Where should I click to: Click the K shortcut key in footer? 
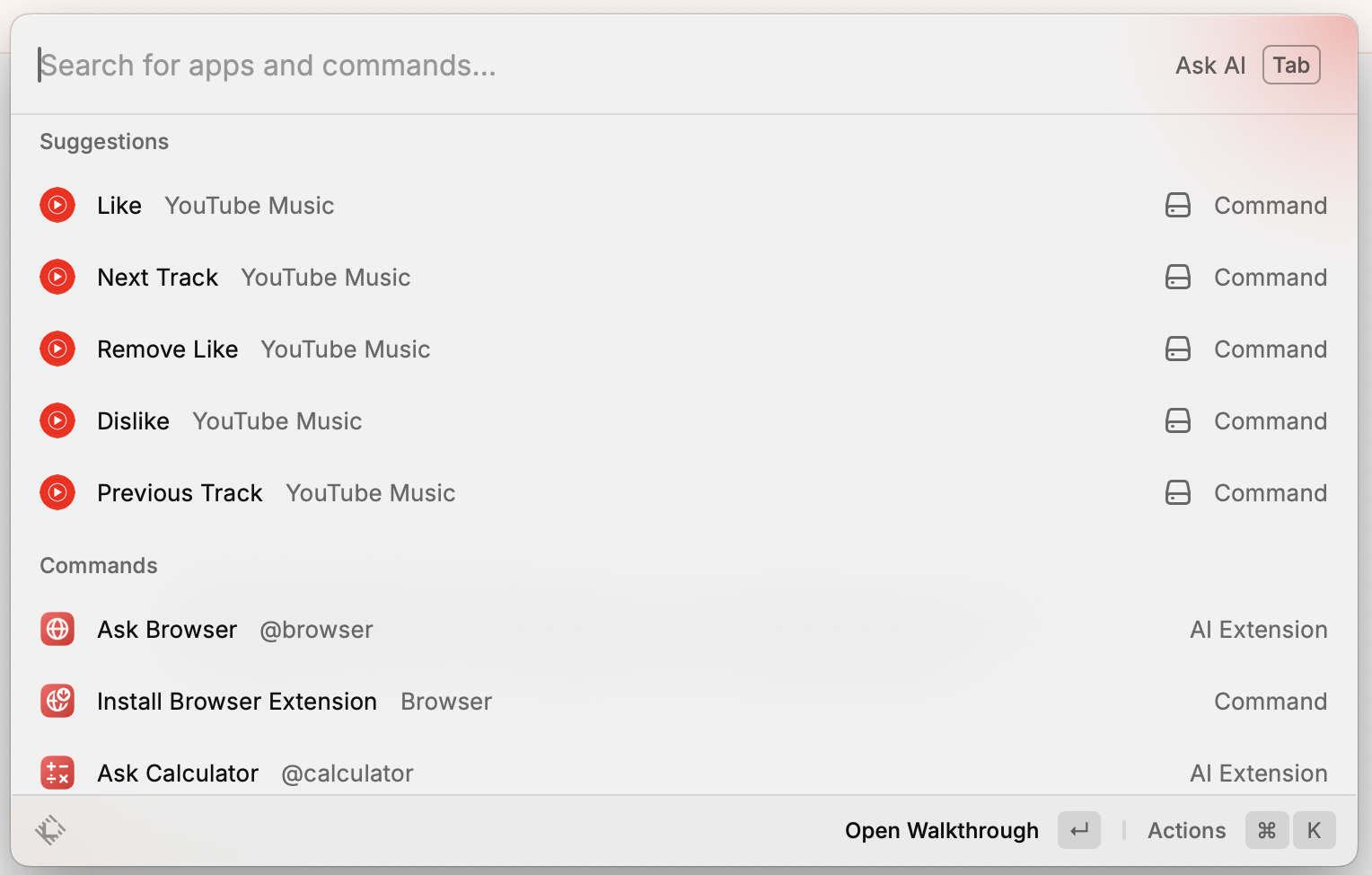[x=1314, y=831]
